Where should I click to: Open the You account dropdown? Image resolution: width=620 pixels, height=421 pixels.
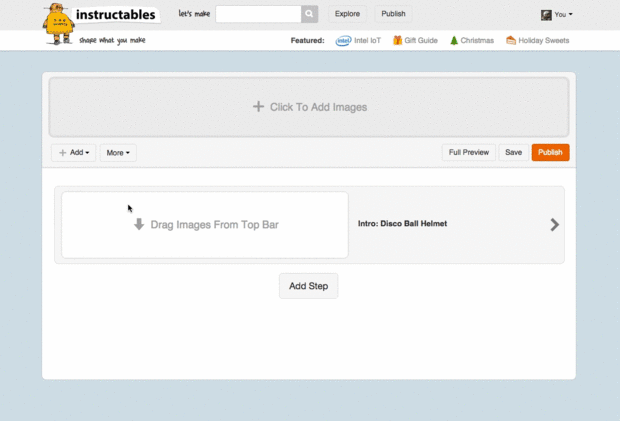pyautogui.click(x=563, y=15)
